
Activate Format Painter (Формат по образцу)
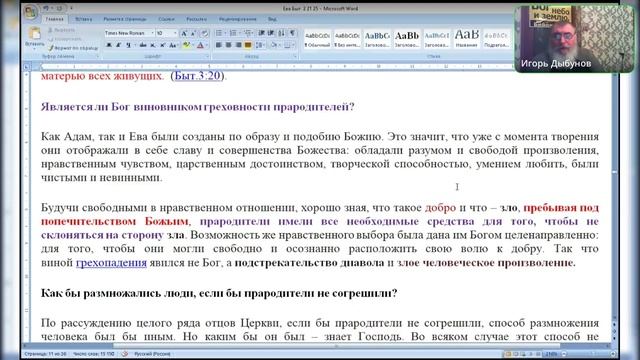(x=73, y=48)
